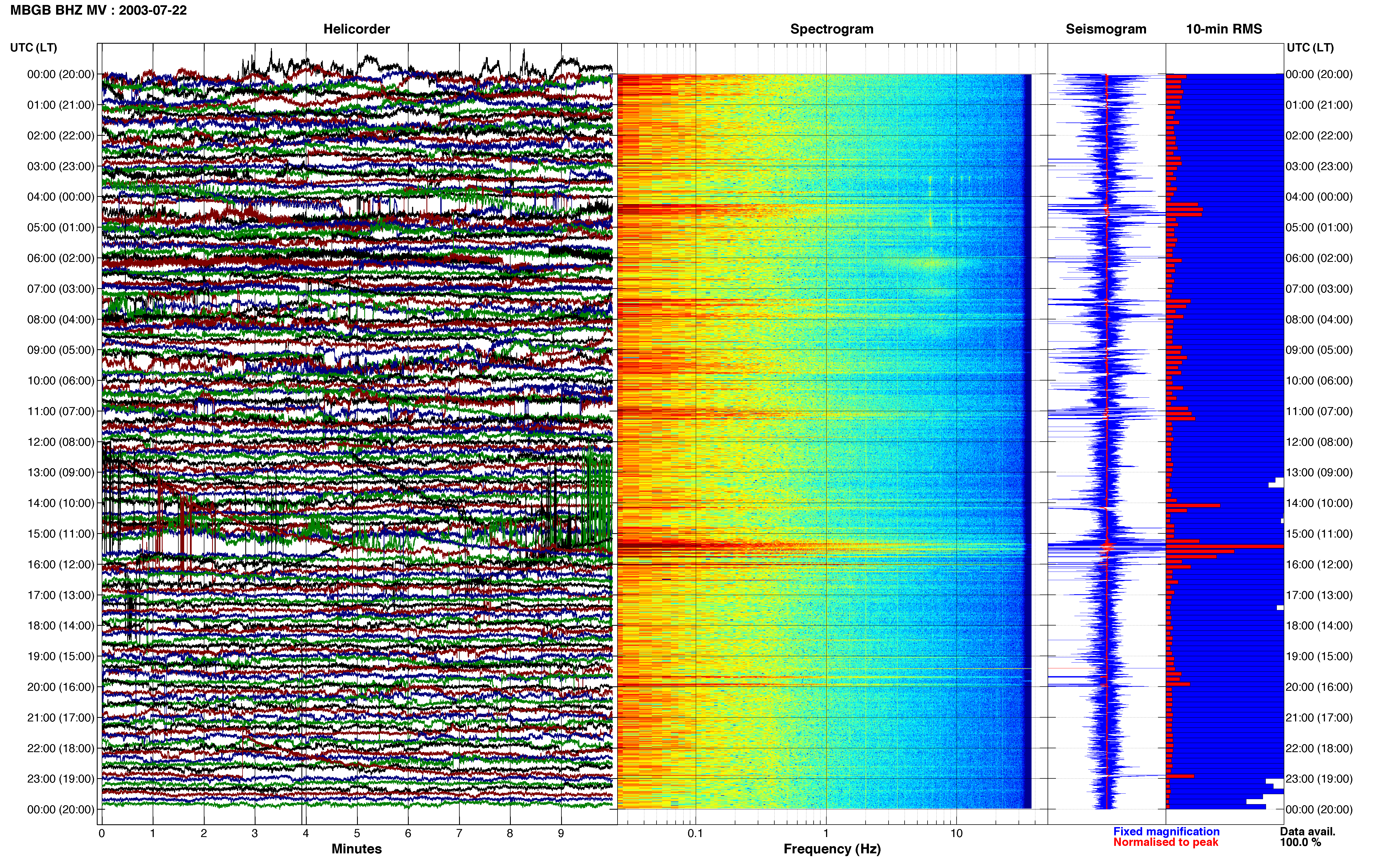Click the large seismogram spike near 15:30
This screenshot has width=1388, height=868.
[x=1107, y=546]
